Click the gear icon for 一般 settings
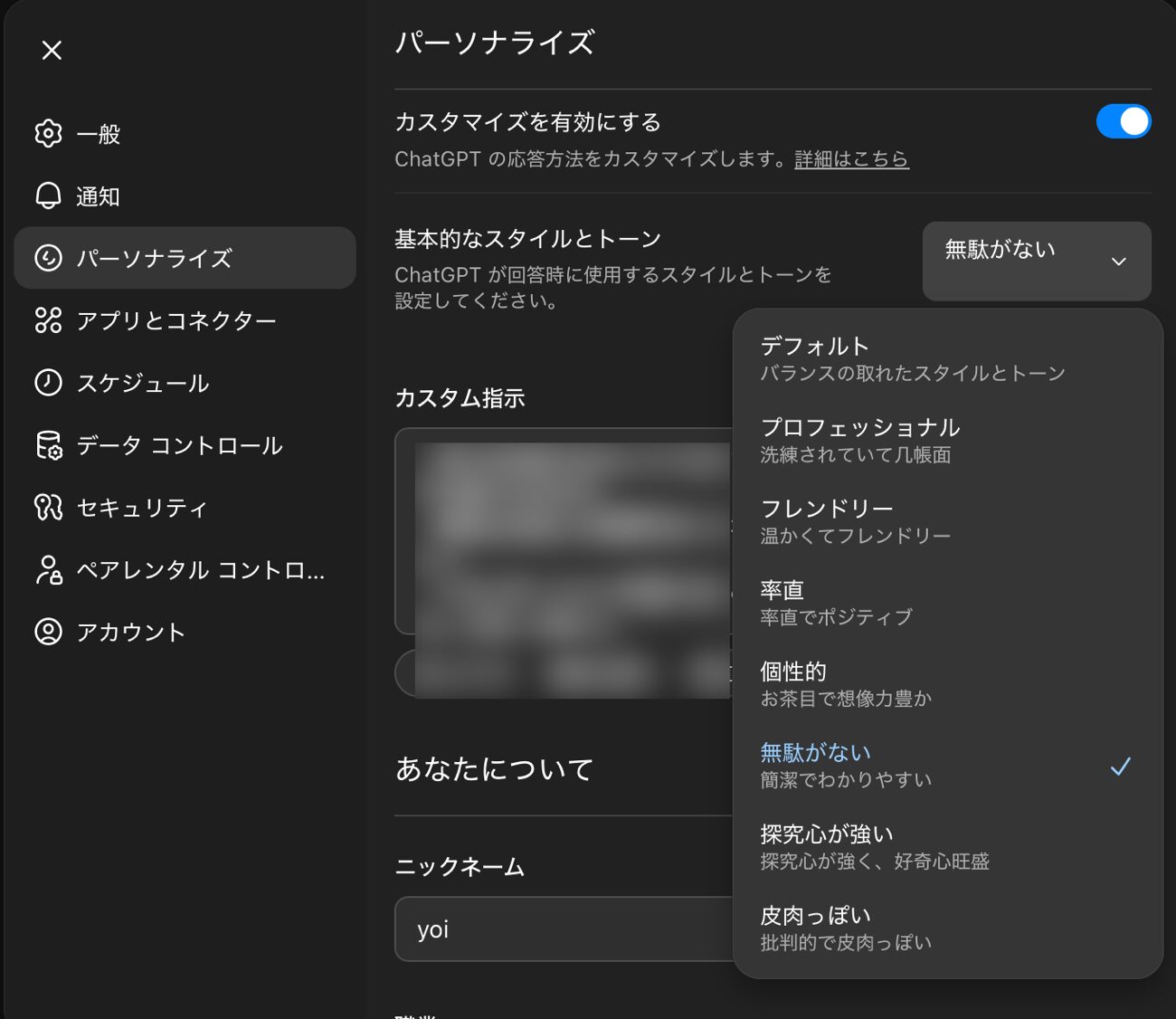Image resolution: width=1176 pixels, height=1019 pixels. [48, 134]
